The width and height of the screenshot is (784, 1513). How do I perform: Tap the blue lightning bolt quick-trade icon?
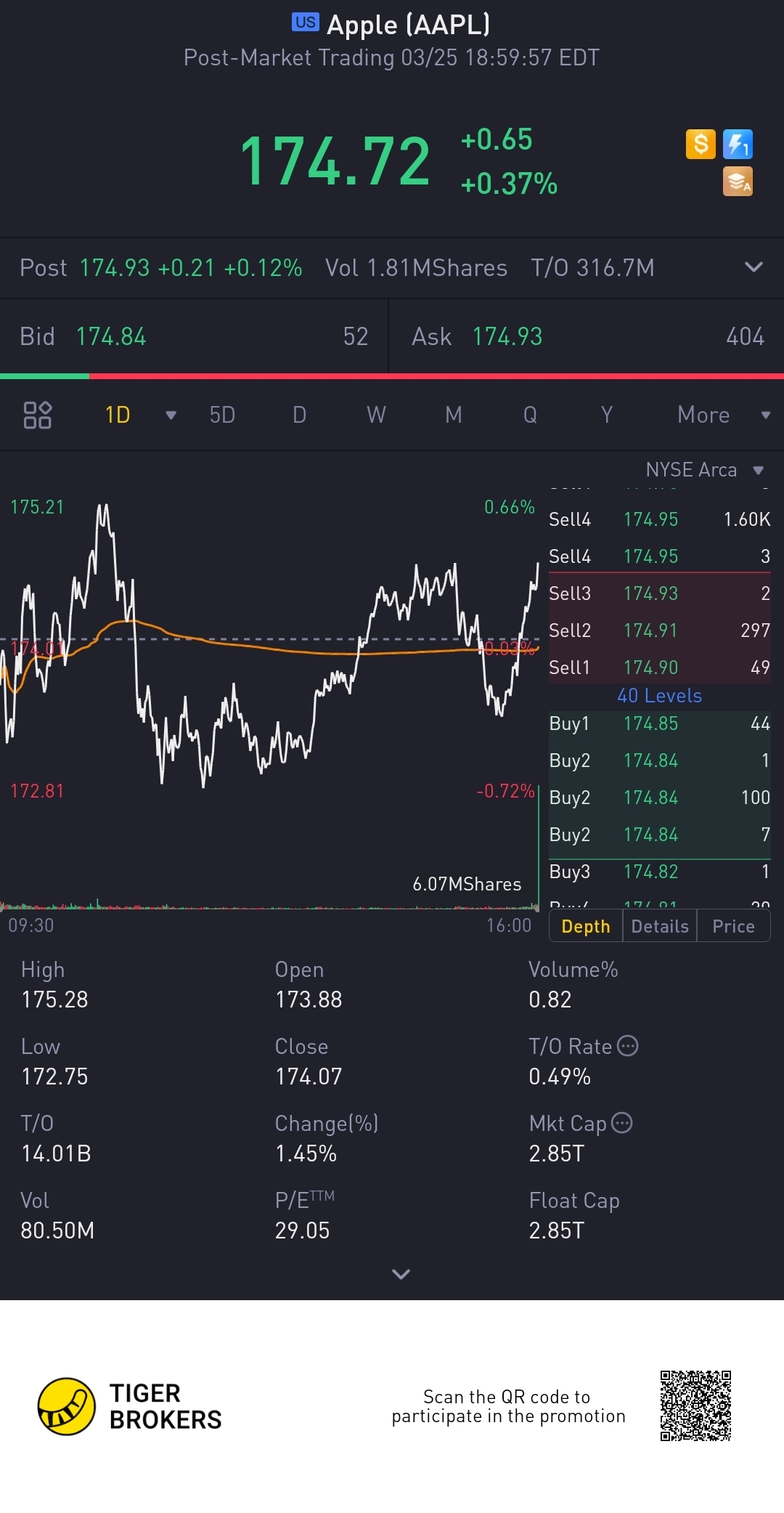[x=738, y=144]
